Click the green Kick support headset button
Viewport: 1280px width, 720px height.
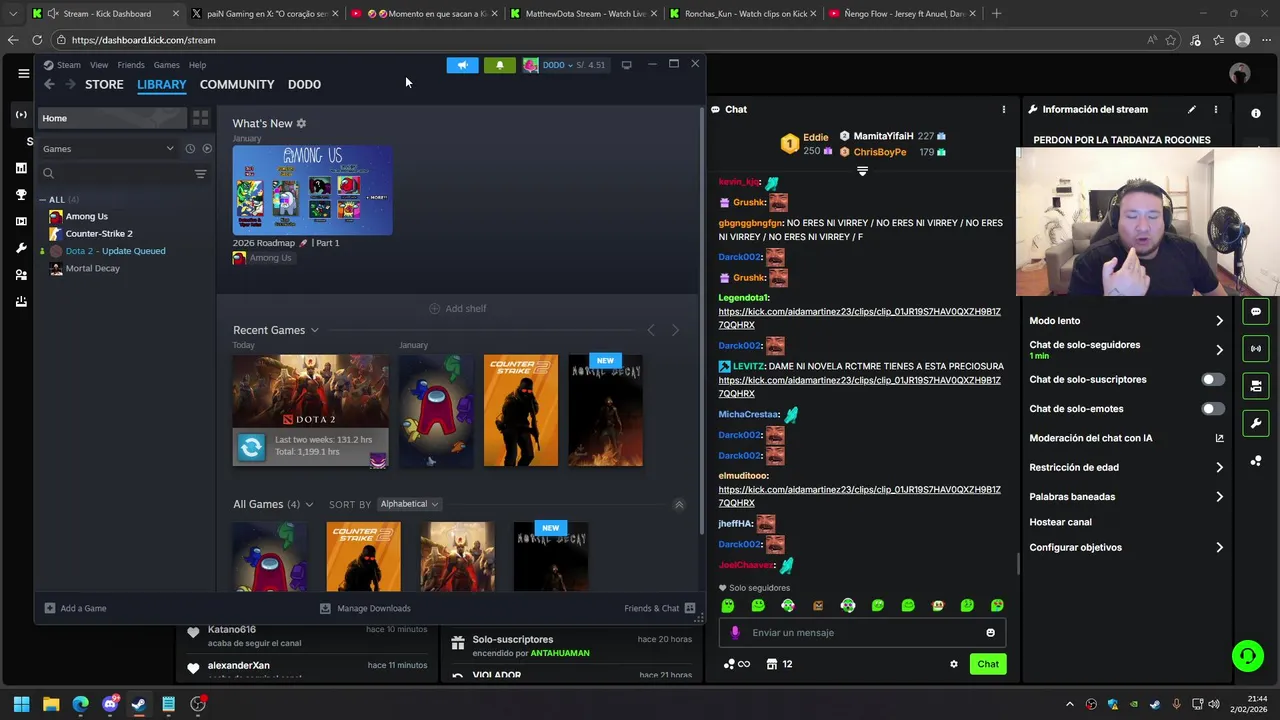click(x=1247, y=656)
